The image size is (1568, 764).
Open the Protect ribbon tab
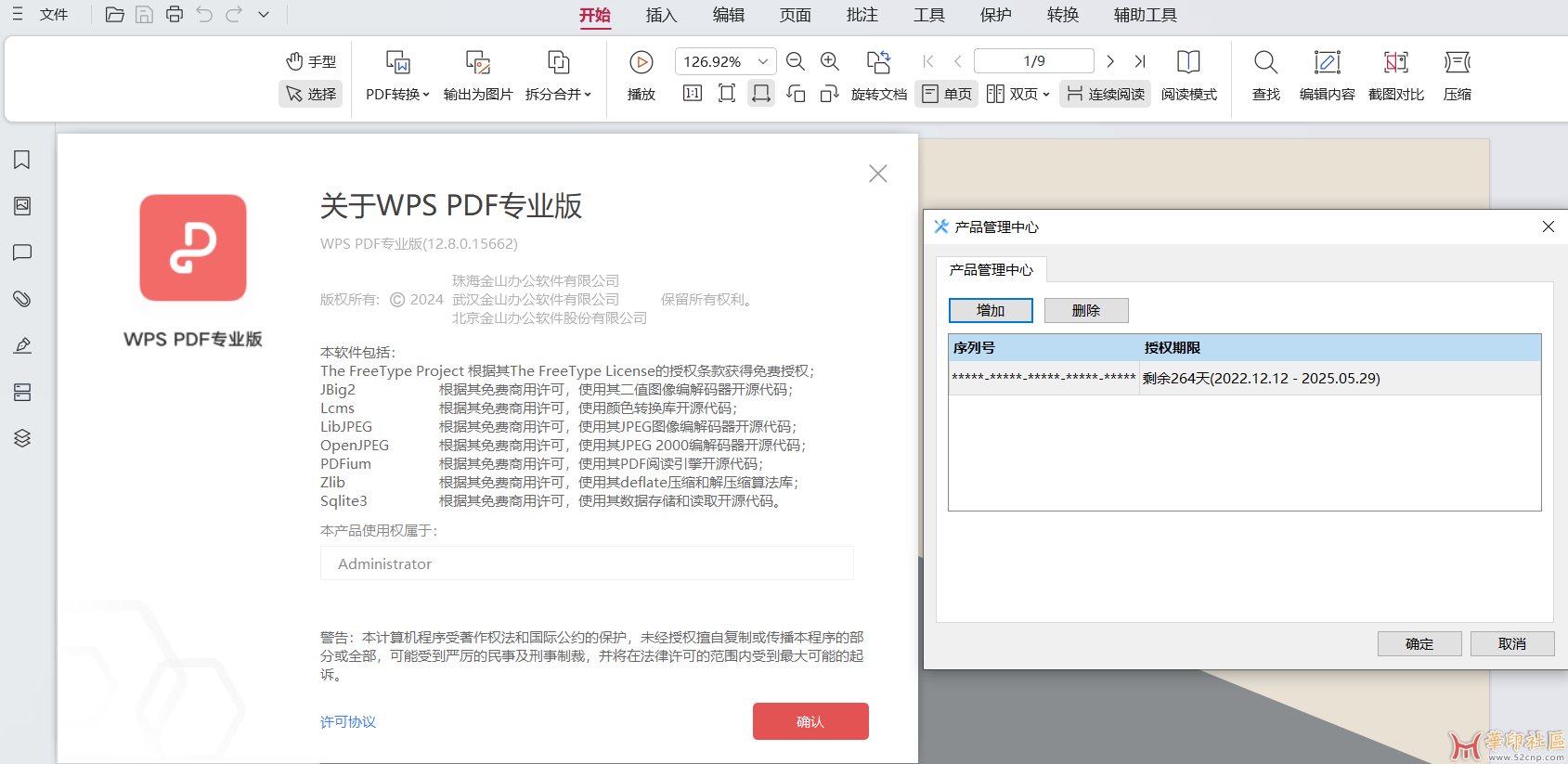995,15
